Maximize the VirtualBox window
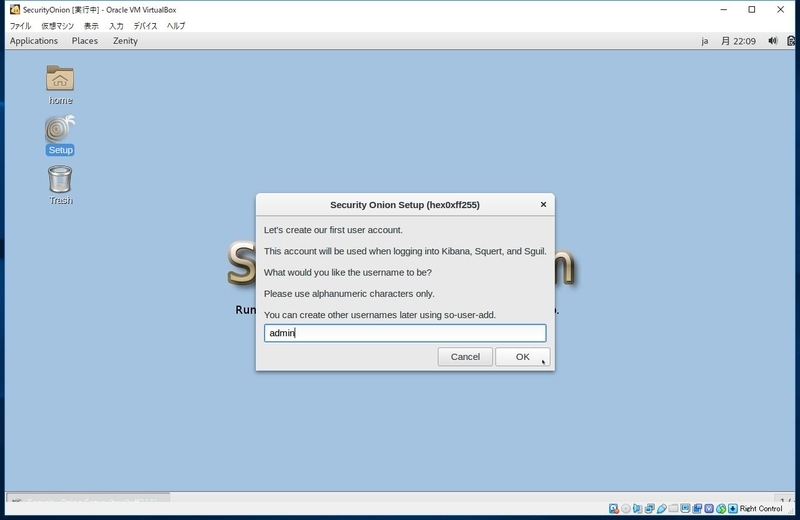Image resolution: width=800 pixels, height=520 pixels. (x=752, y=9)
